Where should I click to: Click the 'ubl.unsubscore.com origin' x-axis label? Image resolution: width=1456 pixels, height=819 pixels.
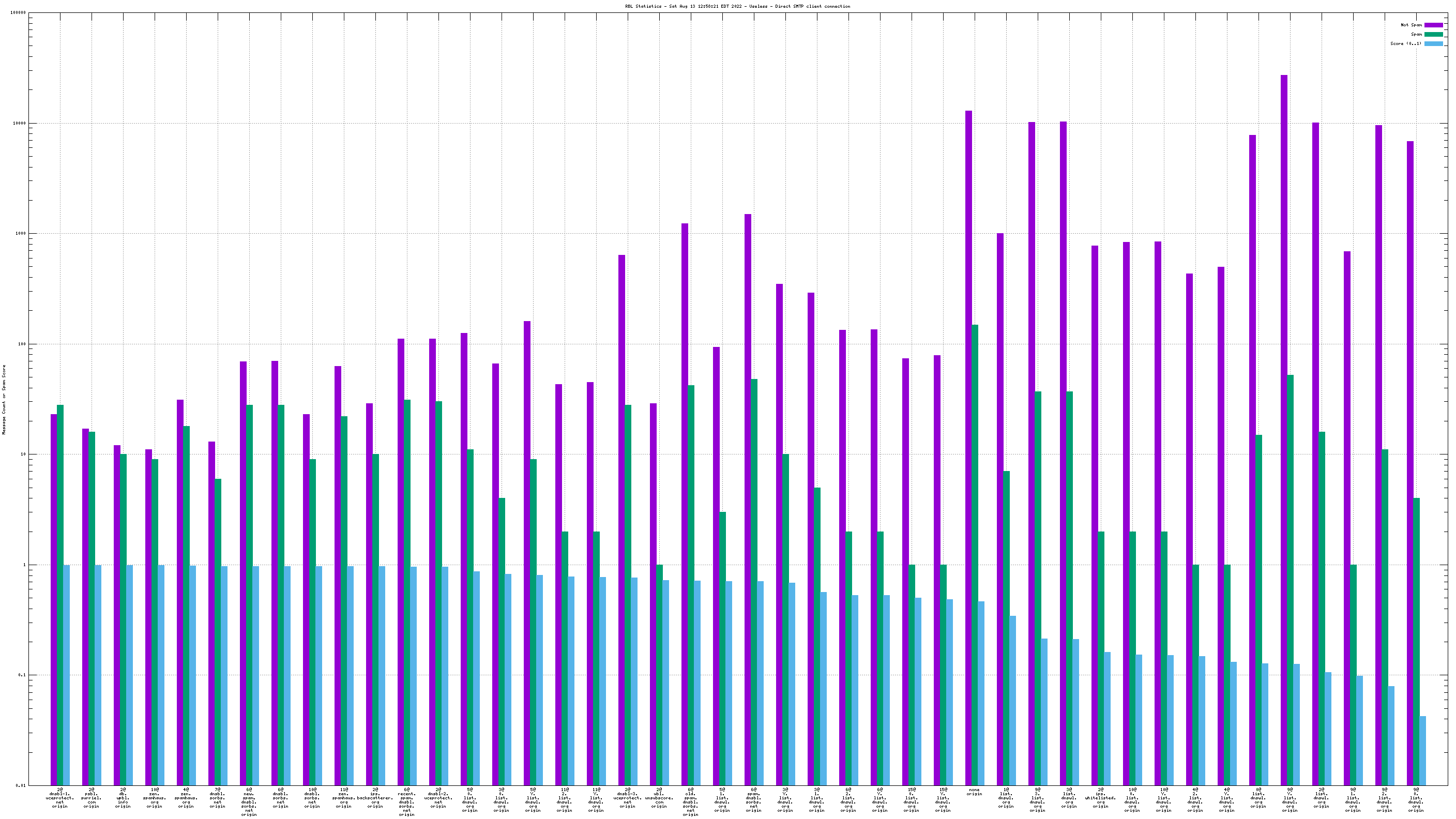659,797
